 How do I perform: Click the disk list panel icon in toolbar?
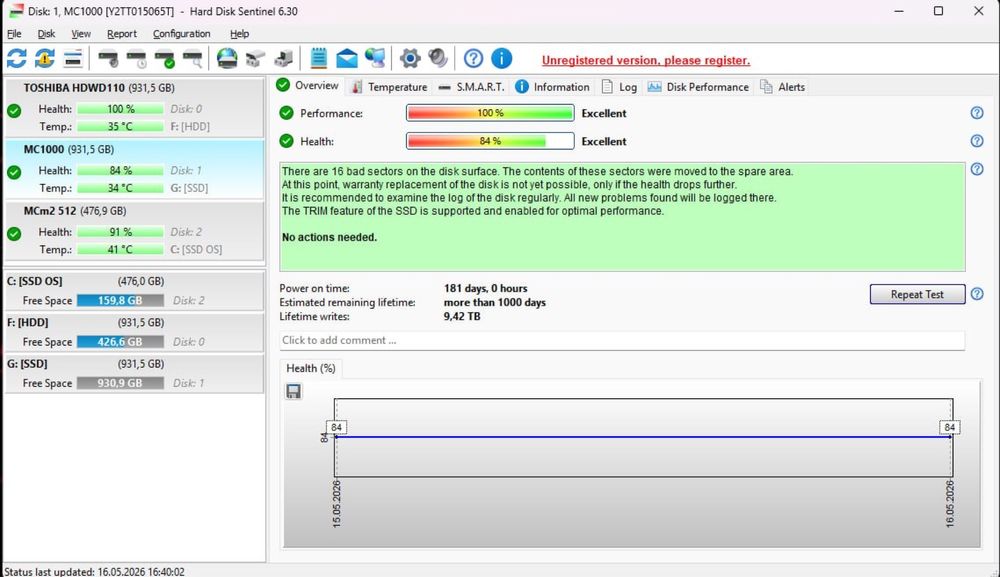tap(73, 59)
